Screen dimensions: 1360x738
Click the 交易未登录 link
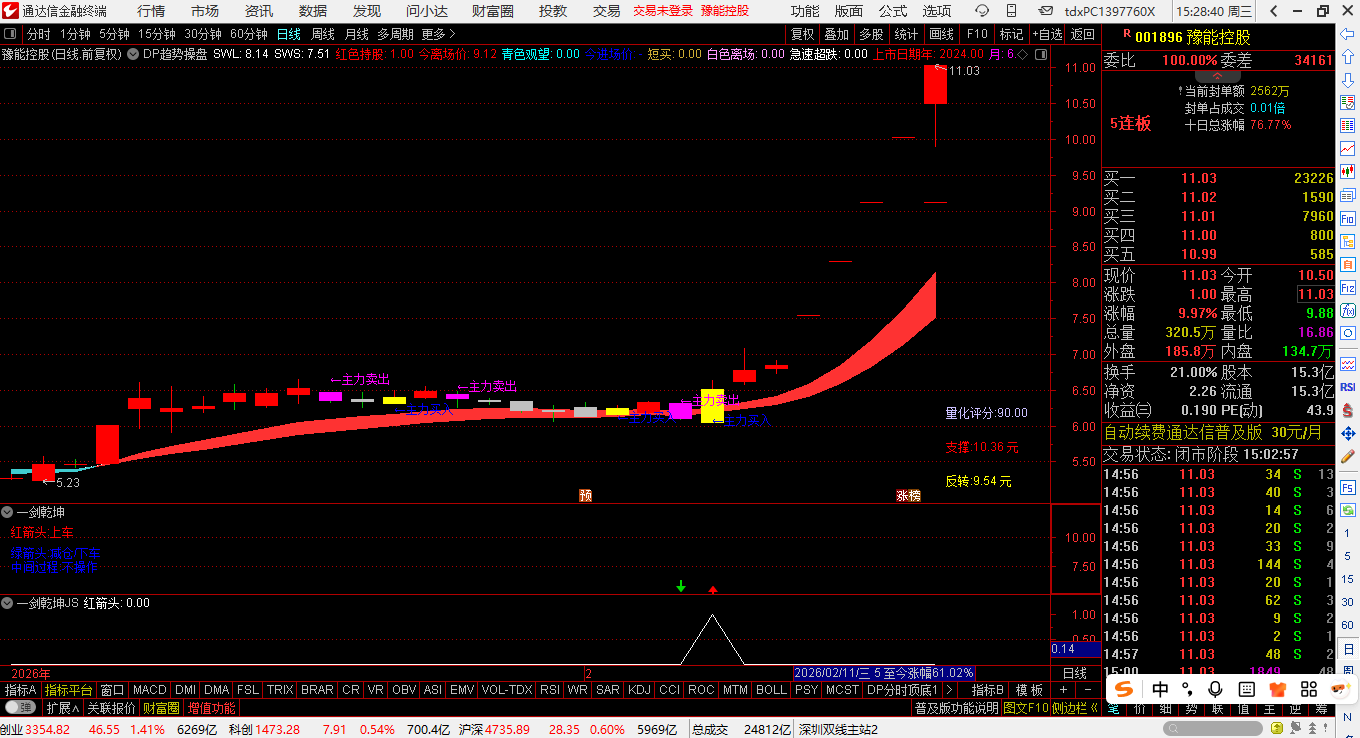click(663, 11)
